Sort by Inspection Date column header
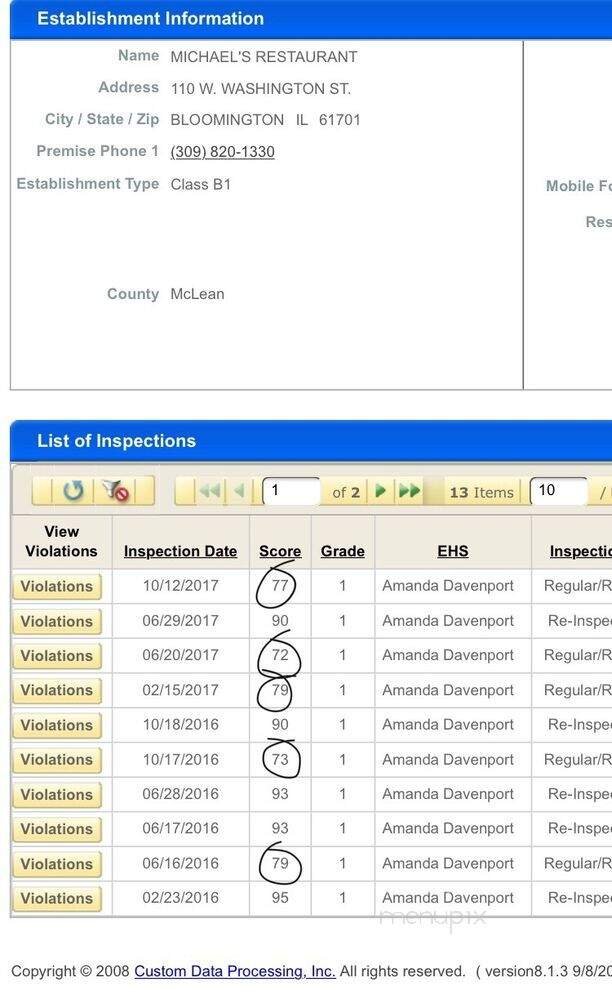This screenshot has width=612, height=1000. click(180, 551)
